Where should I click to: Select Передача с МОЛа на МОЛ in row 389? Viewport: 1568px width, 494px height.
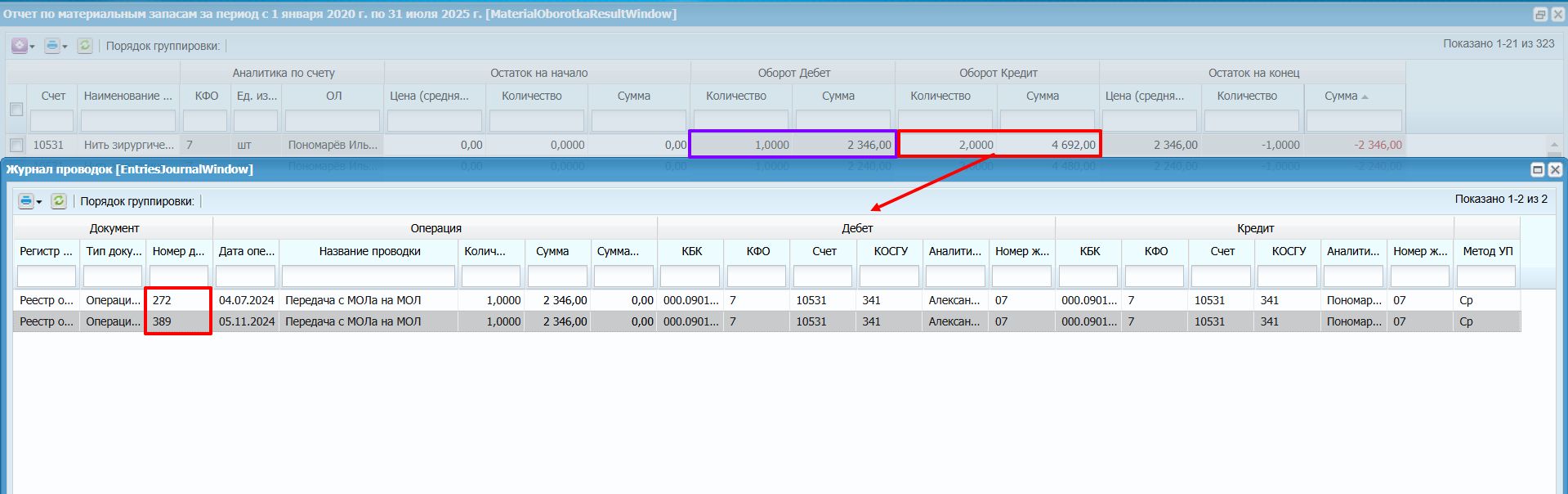(x=369, y=321)
